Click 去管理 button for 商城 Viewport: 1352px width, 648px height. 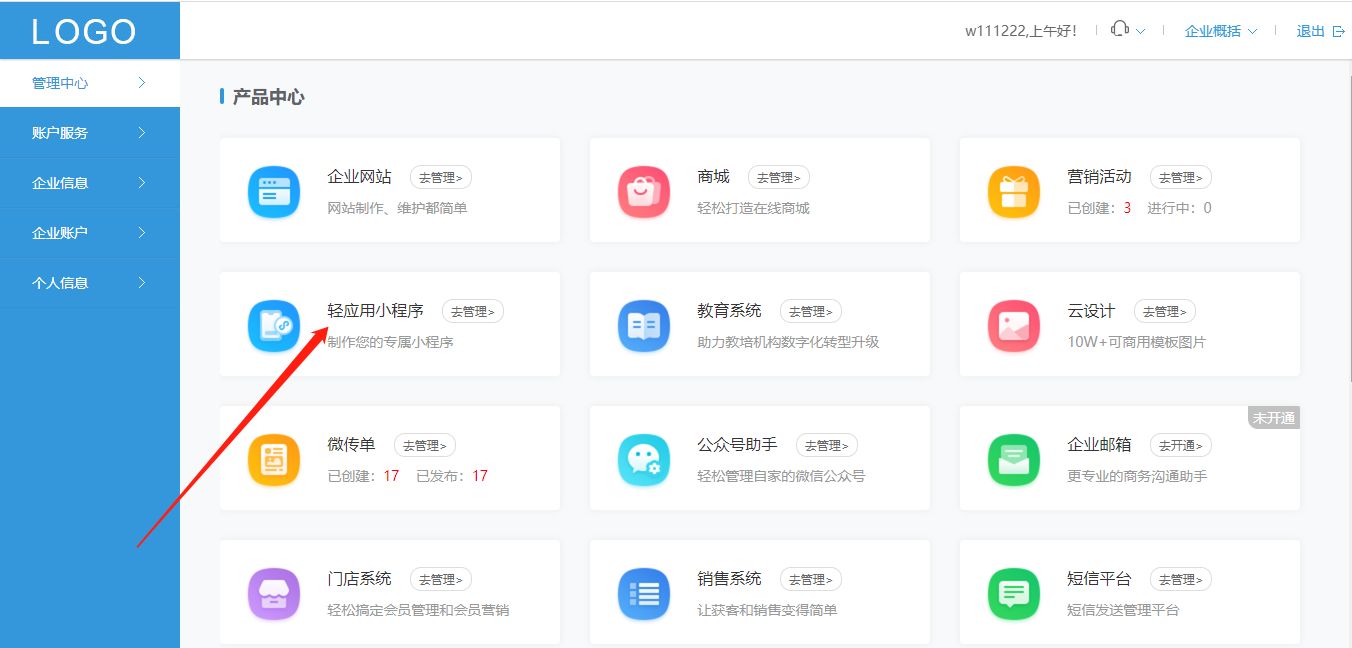[x=779, y=177]
